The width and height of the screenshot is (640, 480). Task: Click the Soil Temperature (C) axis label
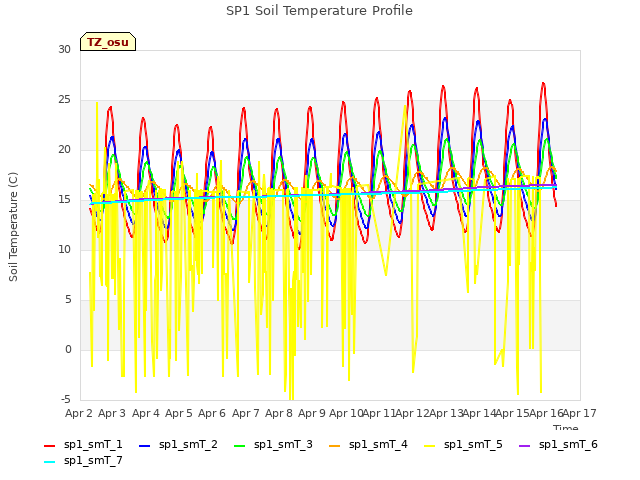[13, 227]
